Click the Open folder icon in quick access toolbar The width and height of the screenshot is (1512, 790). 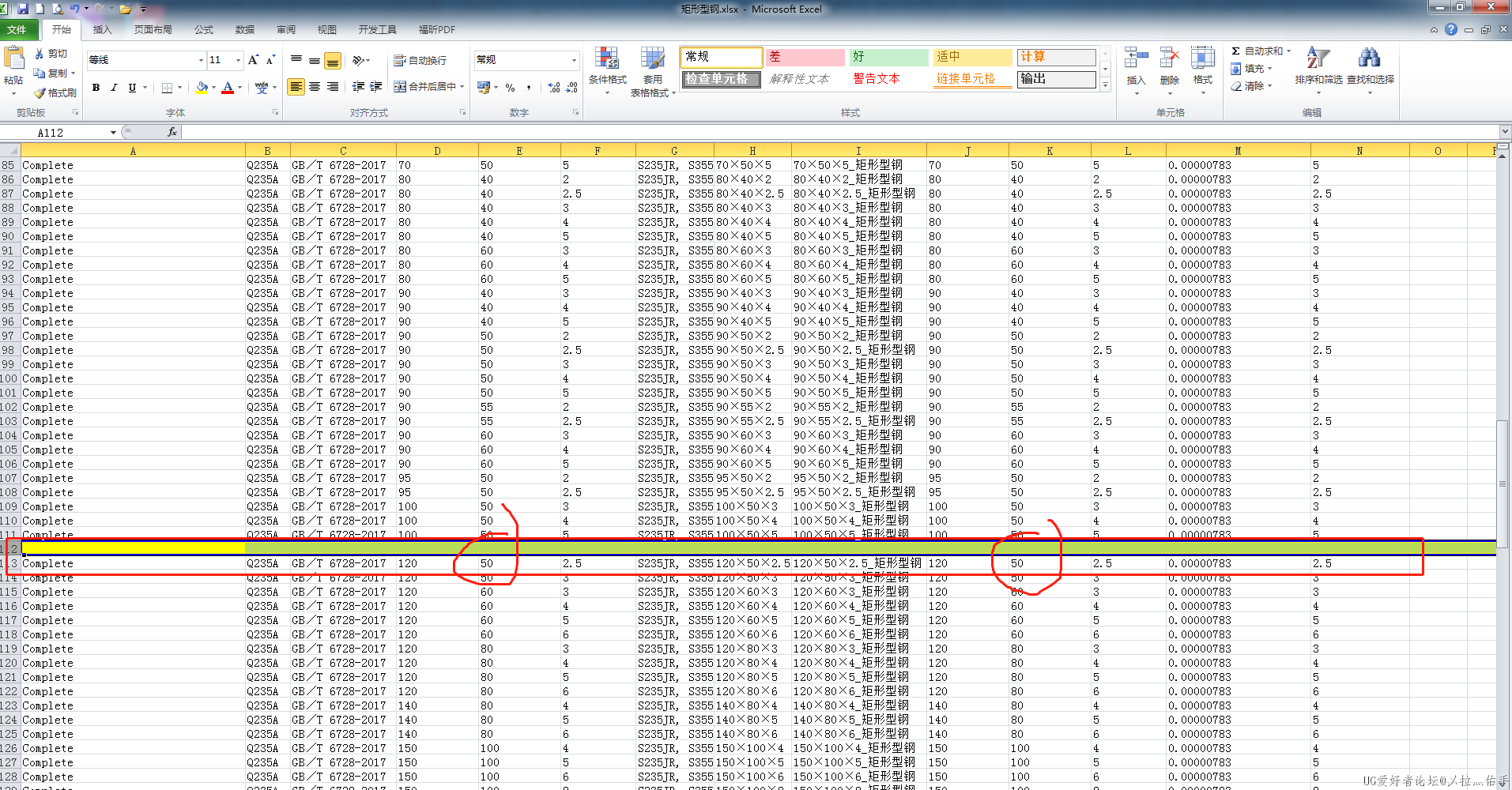click(125, 9)
